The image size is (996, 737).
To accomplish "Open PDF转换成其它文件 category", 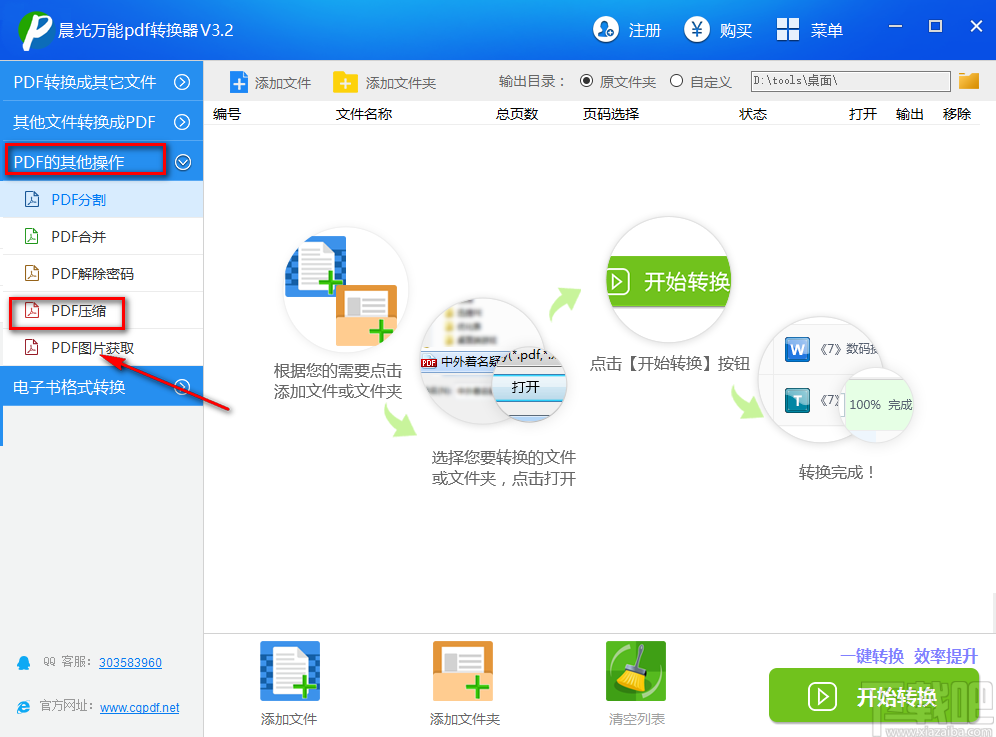I will pos(102,81).
